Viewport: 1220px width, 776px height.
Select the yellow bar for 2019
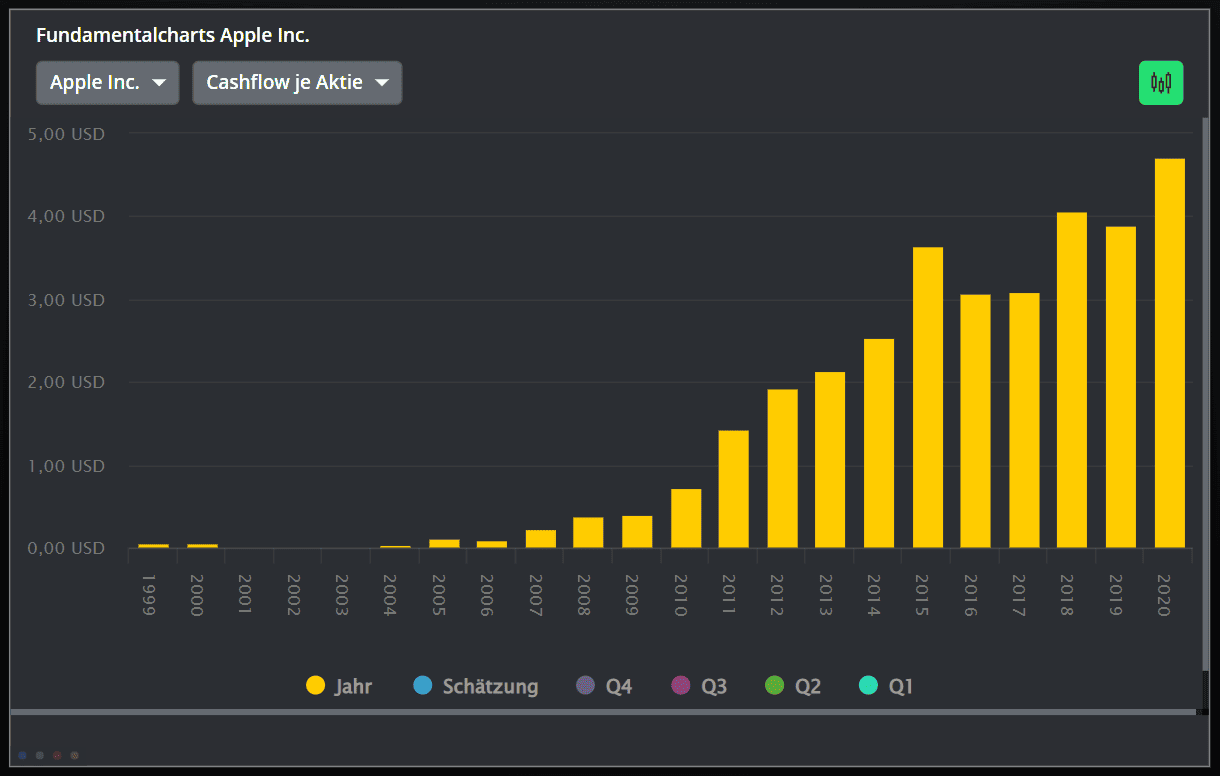[1121, 387]
